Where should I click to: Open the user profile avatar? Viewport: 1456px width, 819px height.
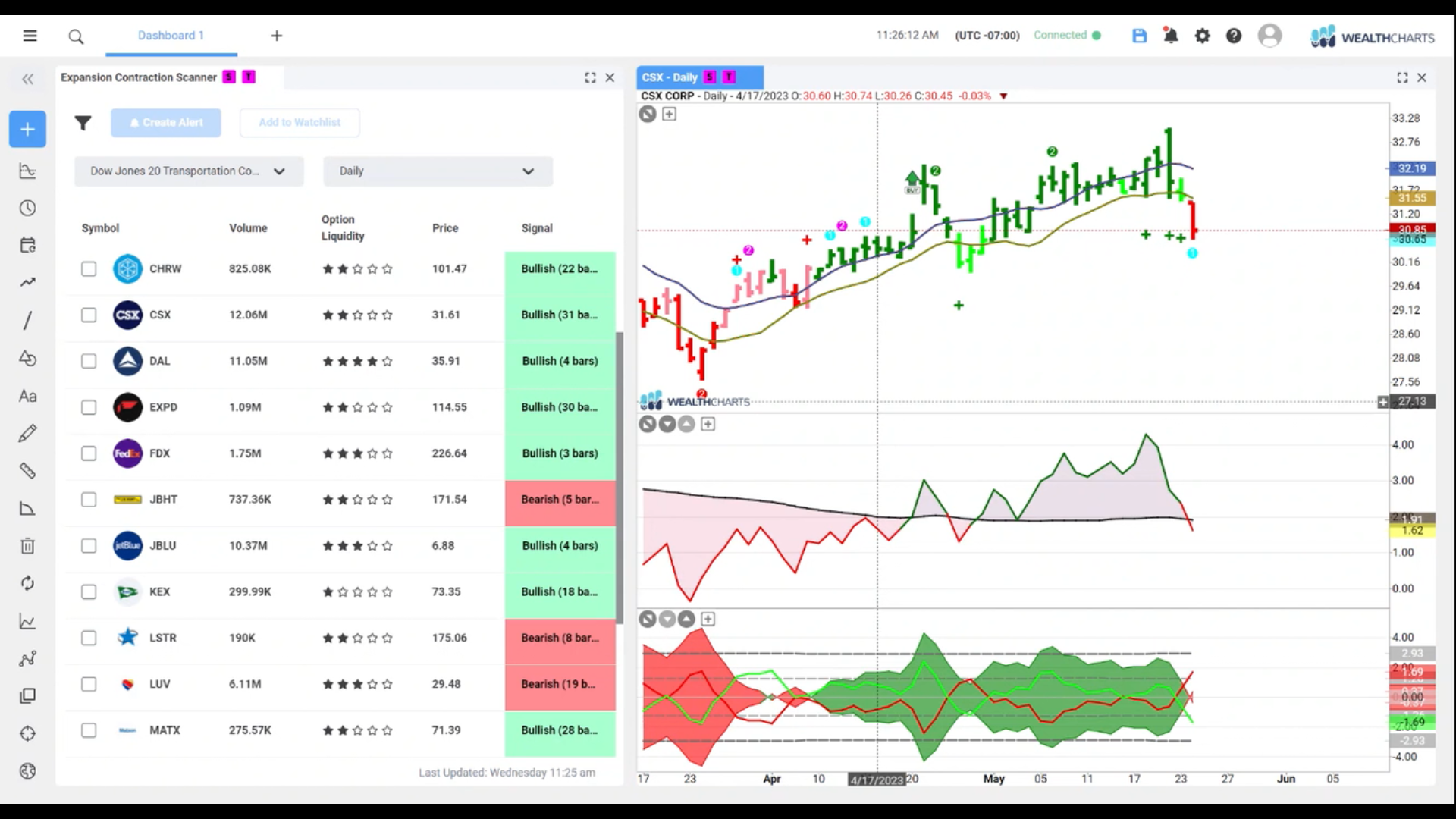(x=1269, y=36)
